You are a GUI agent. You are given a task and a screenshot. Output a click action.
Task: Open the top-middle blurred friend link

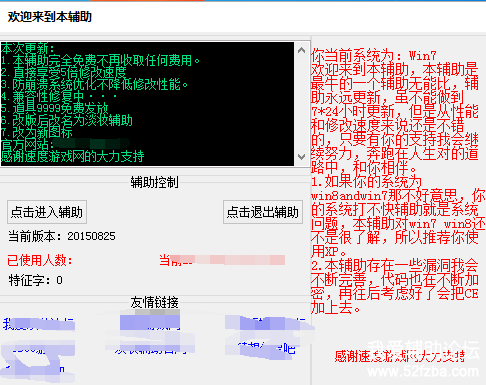click(x=150, y=322)
